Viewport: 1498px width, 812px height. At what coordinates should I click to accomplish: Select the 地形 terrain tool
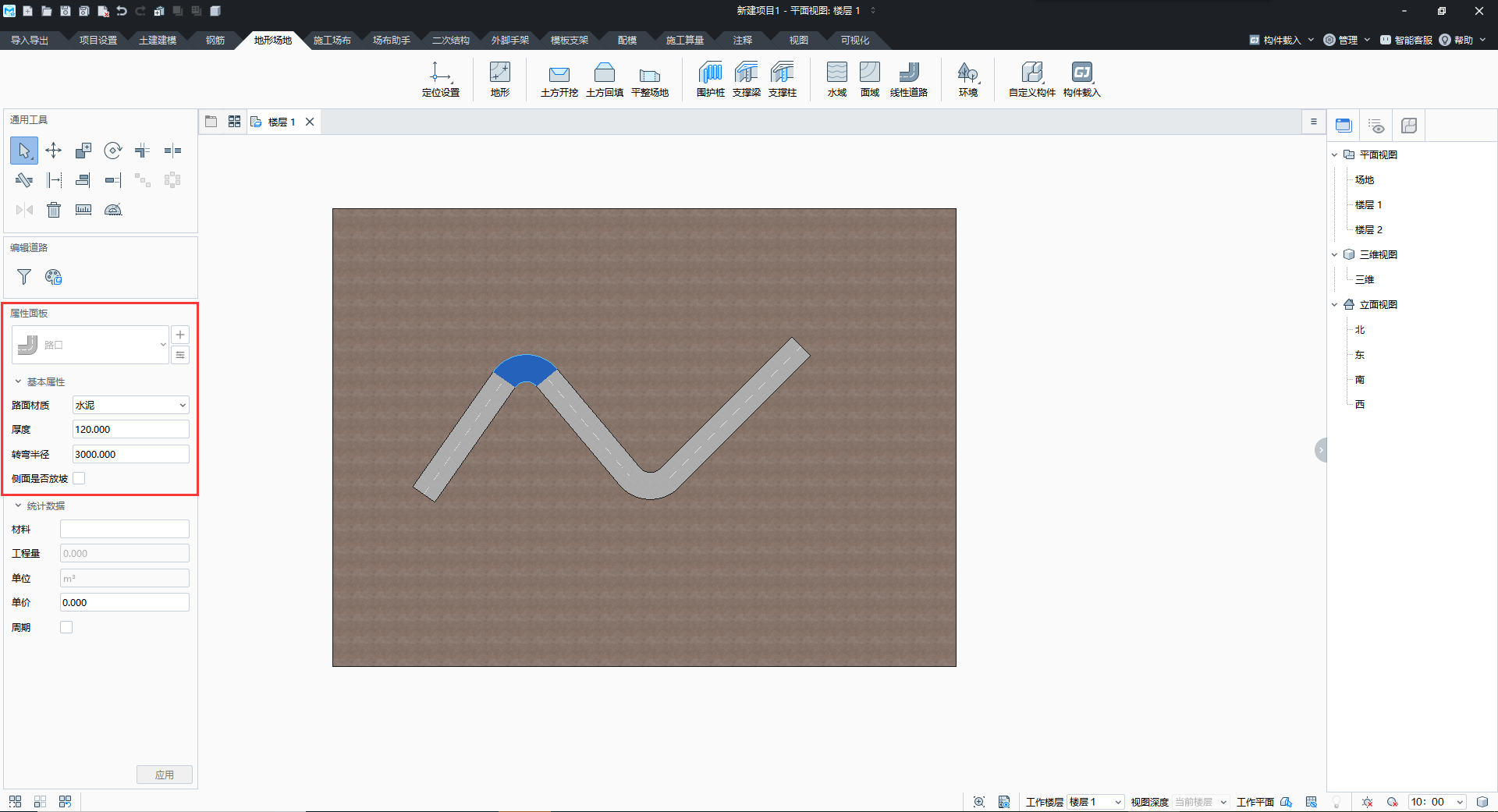pyautogui.click(x=500, y=79)
